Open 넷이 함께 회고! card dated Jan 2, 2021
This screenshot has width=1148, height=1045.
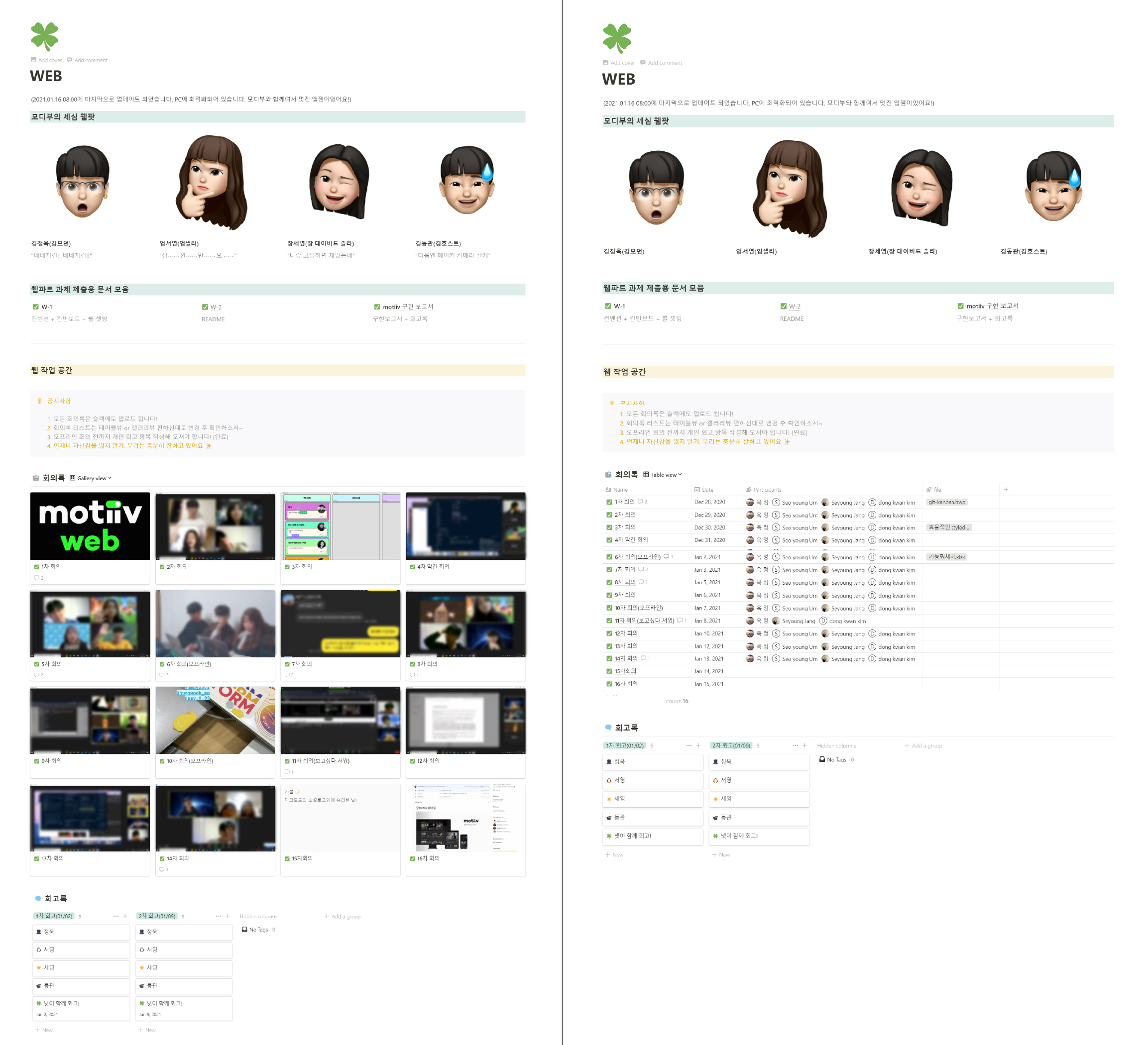(x=81, y=1009)
